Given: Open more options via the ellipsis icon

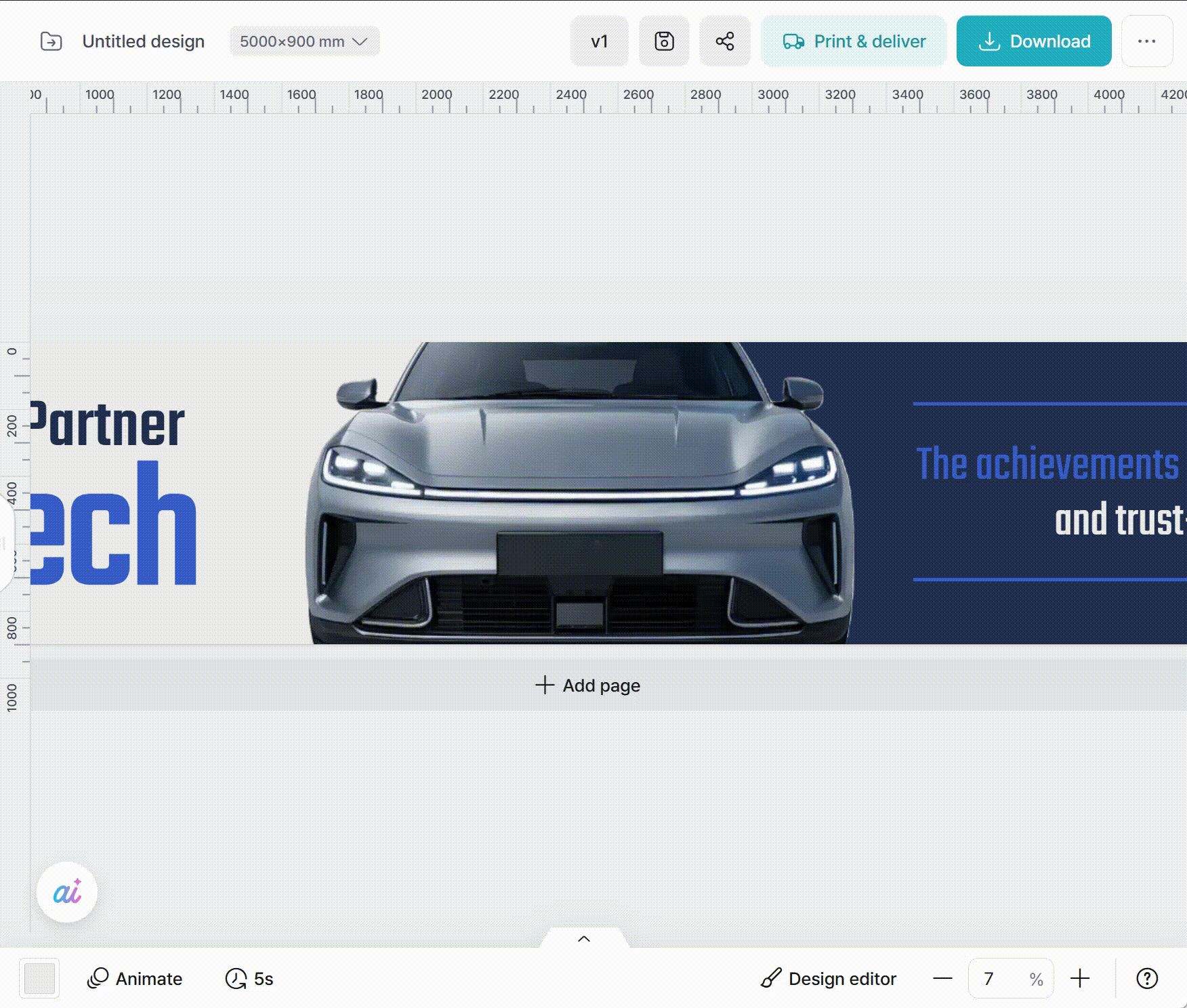Looking at the screenshot, I should coord(1147,41).
